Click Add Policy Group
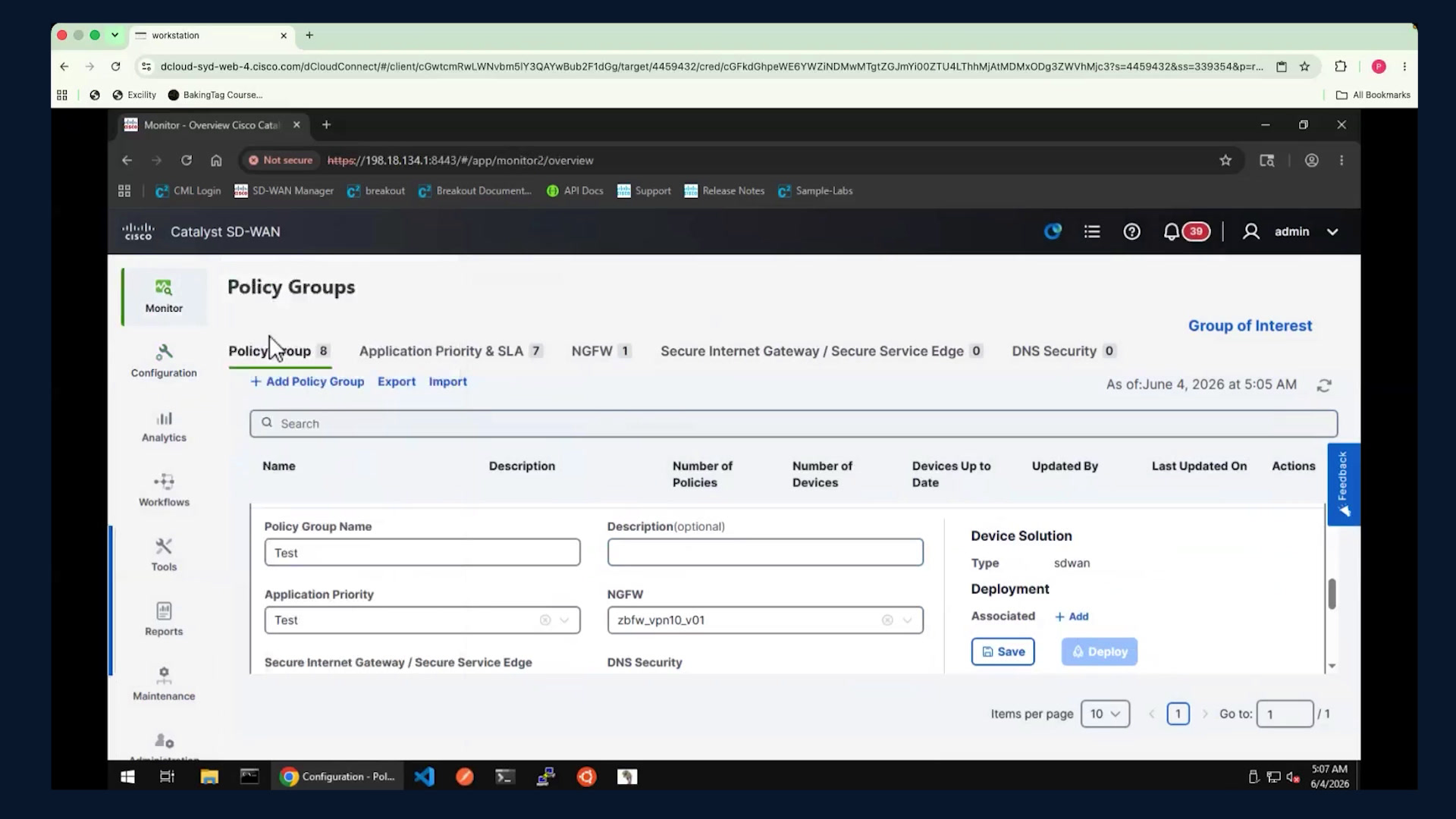1456x819 pixels. click(x=307, y=381)
